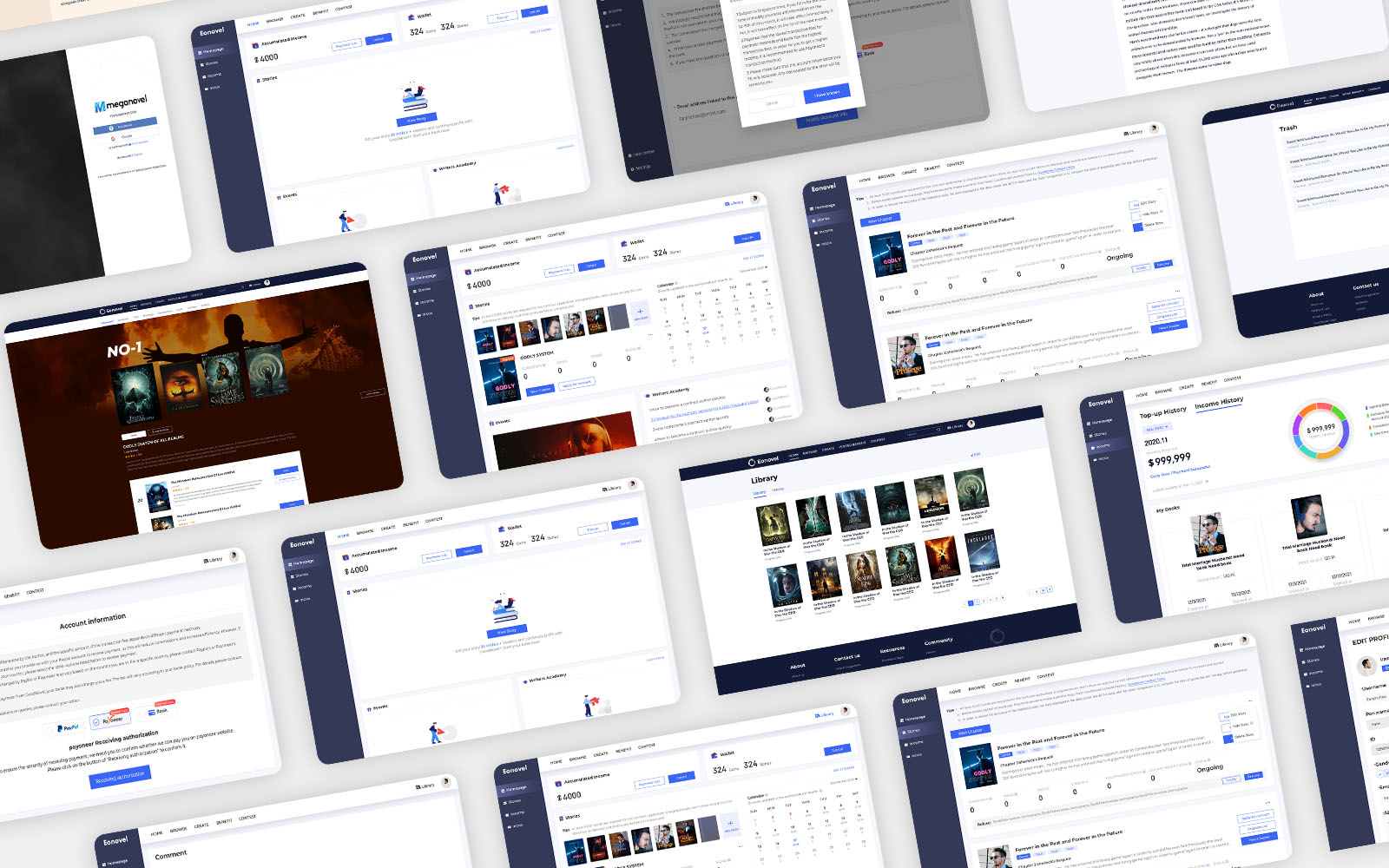1389x868 pixels.
Task: Click the books Library icon in the Library screen header
Action: (949, 427)
